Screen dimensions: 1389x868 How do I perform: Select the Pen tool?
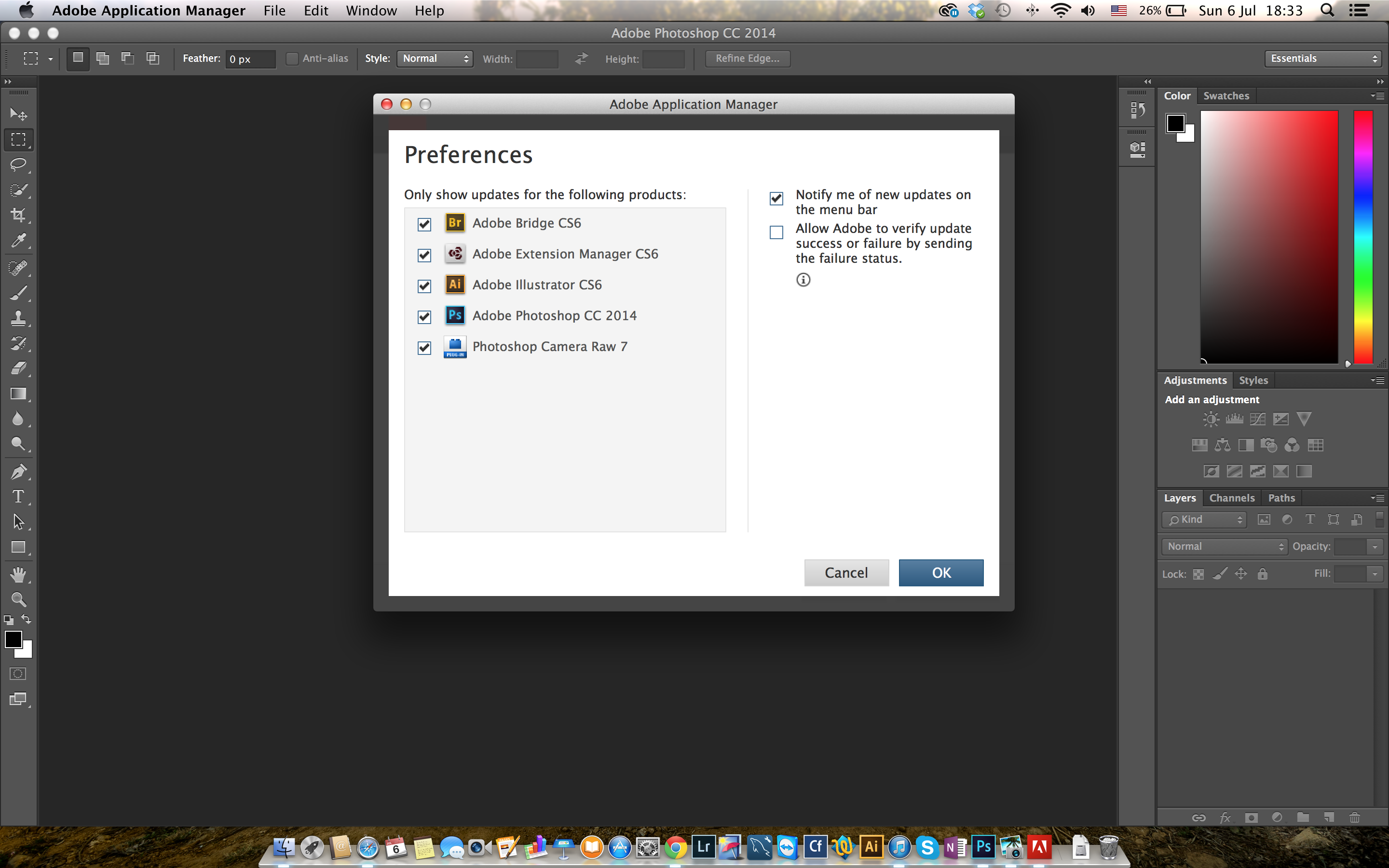[18, 472]
